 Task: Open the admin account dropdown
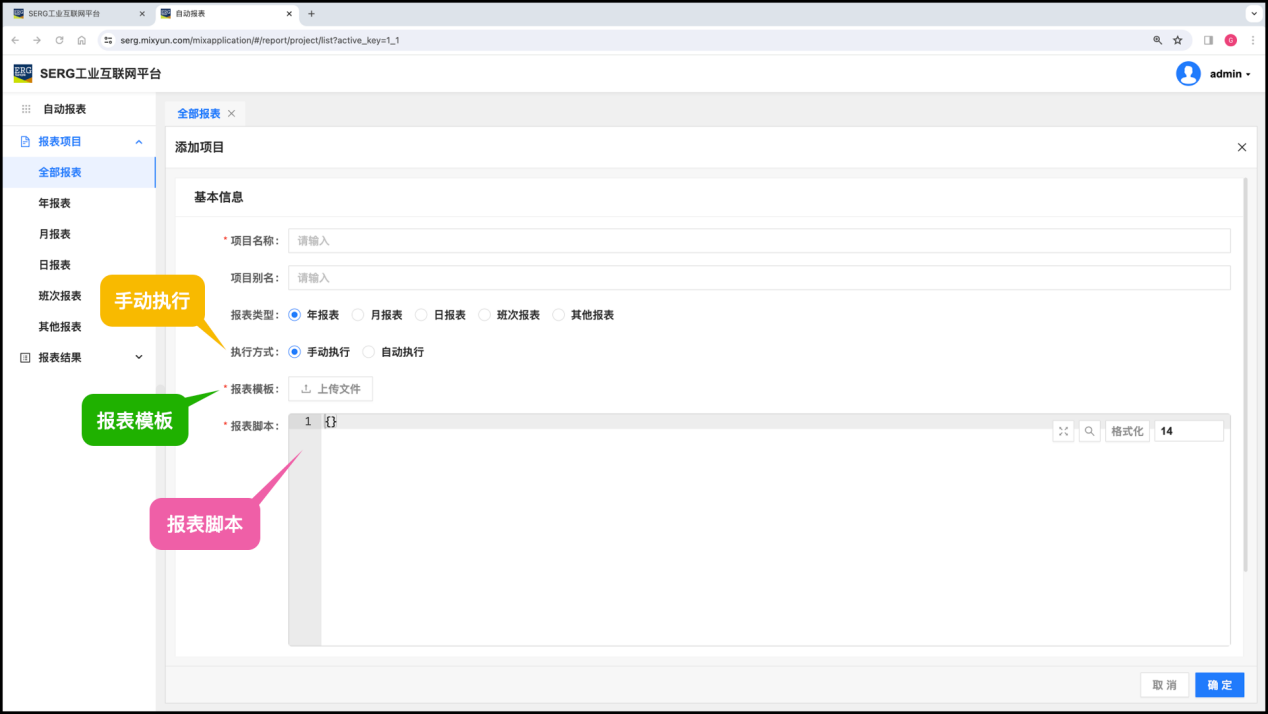(1230, 74)
